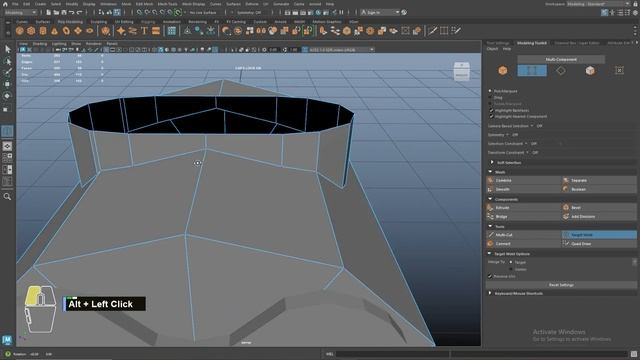This screenshot has width=640, height=360.
Task: Click the Combine button
Action: tap(523, 180)
